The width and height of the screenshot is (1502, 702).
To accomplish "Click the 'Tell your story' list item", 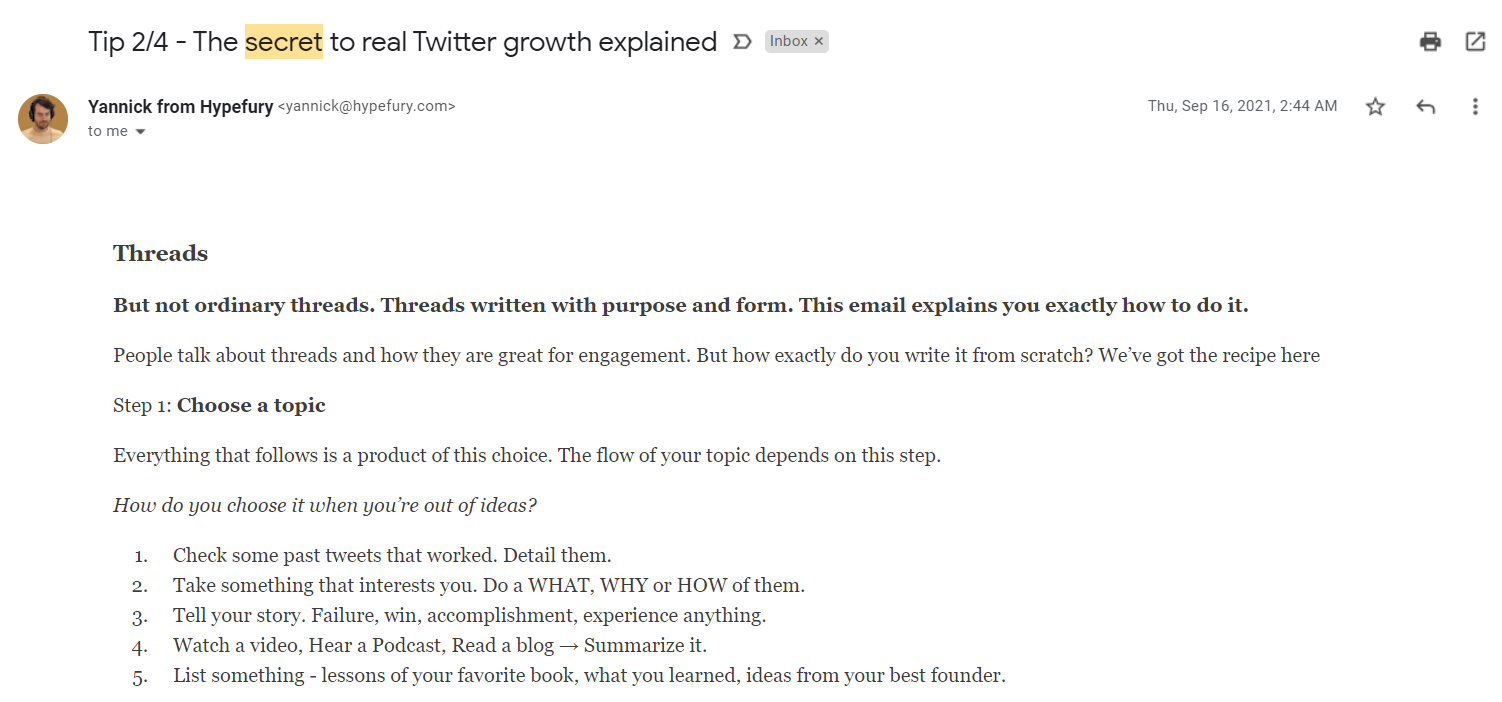I will pyautogui.click(x=470, y=615).
